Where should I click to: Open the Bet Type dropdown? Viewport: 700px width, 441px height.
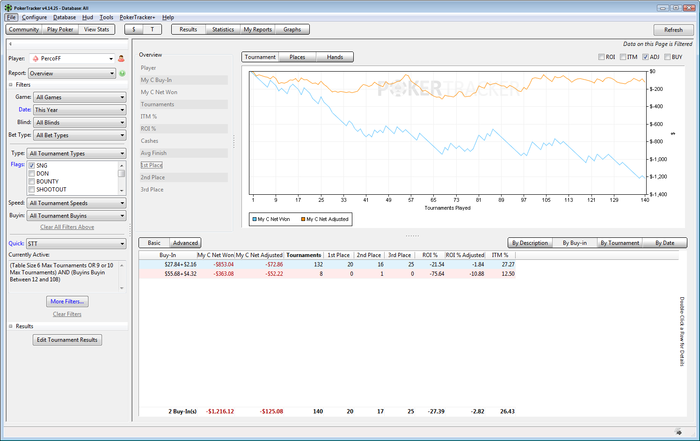pyautogui.click(x=80, y=135)
